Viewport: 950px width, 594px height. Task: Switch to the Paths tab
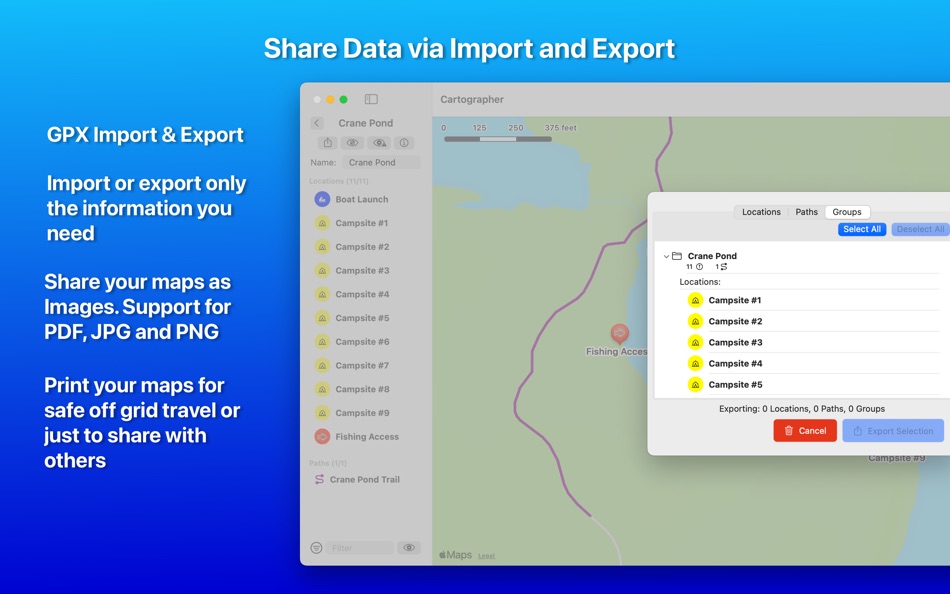(807, 211)
